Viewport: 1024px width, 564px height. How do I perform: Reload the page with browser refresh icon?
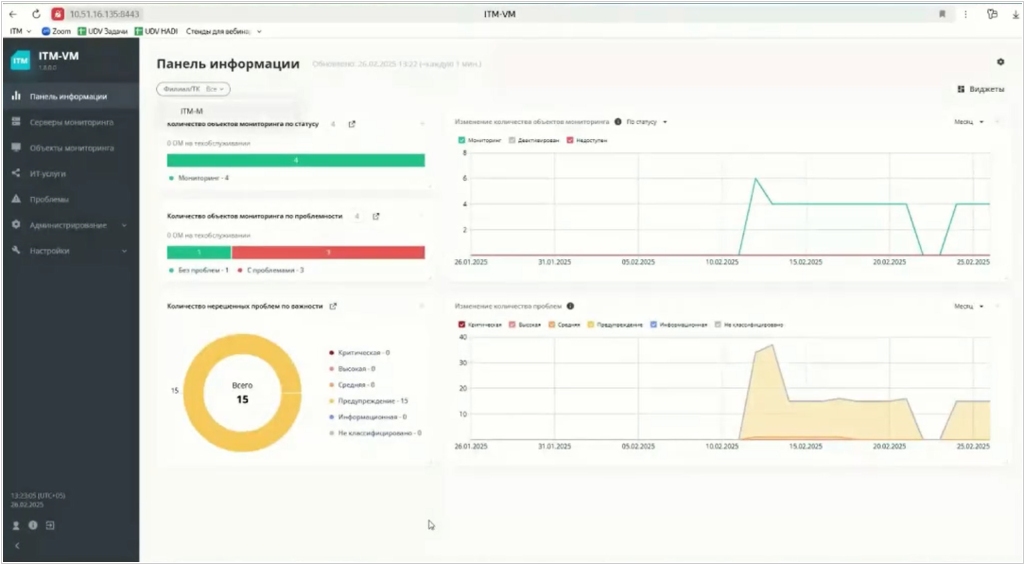[x=36, y=14]
